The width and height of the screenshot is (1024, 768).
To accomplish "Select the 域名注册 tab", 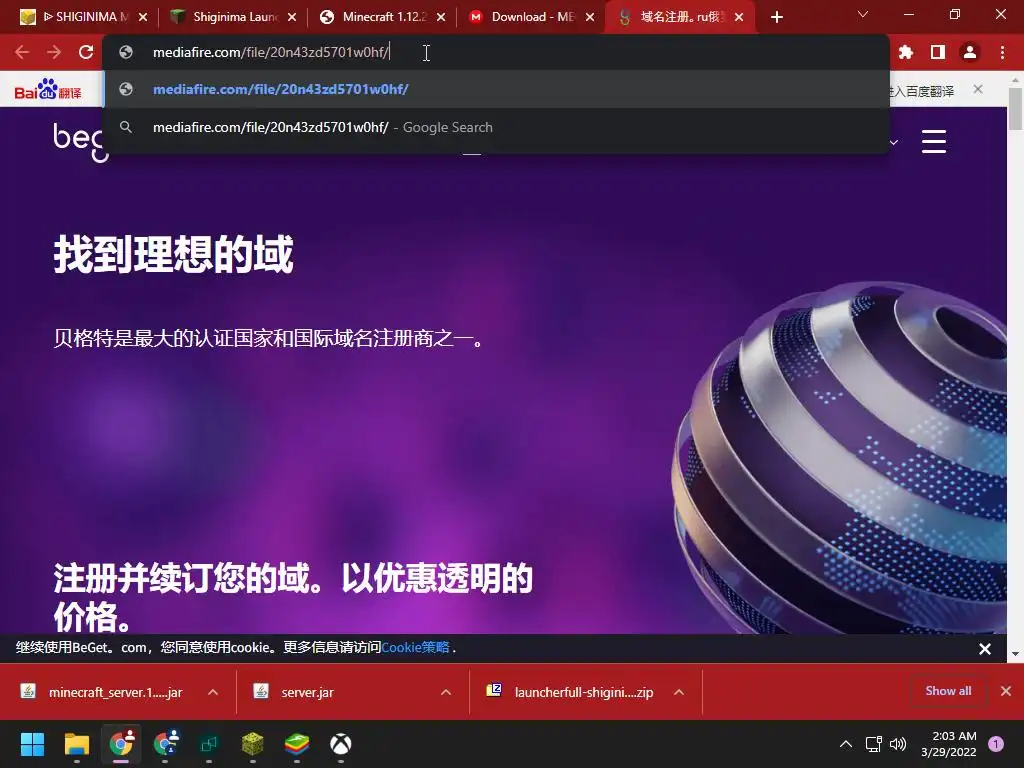I will point(680,17).
